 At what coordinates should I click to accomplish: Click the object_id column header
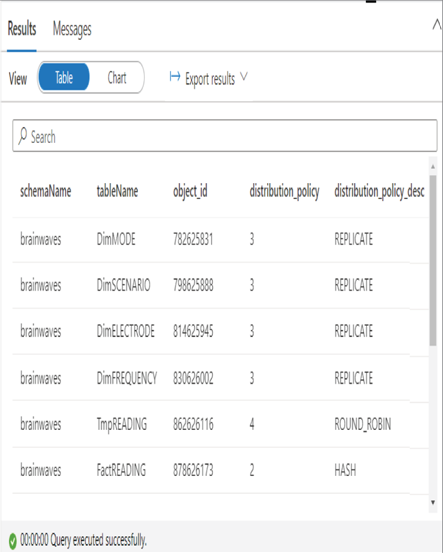click(x=190, y=192)
